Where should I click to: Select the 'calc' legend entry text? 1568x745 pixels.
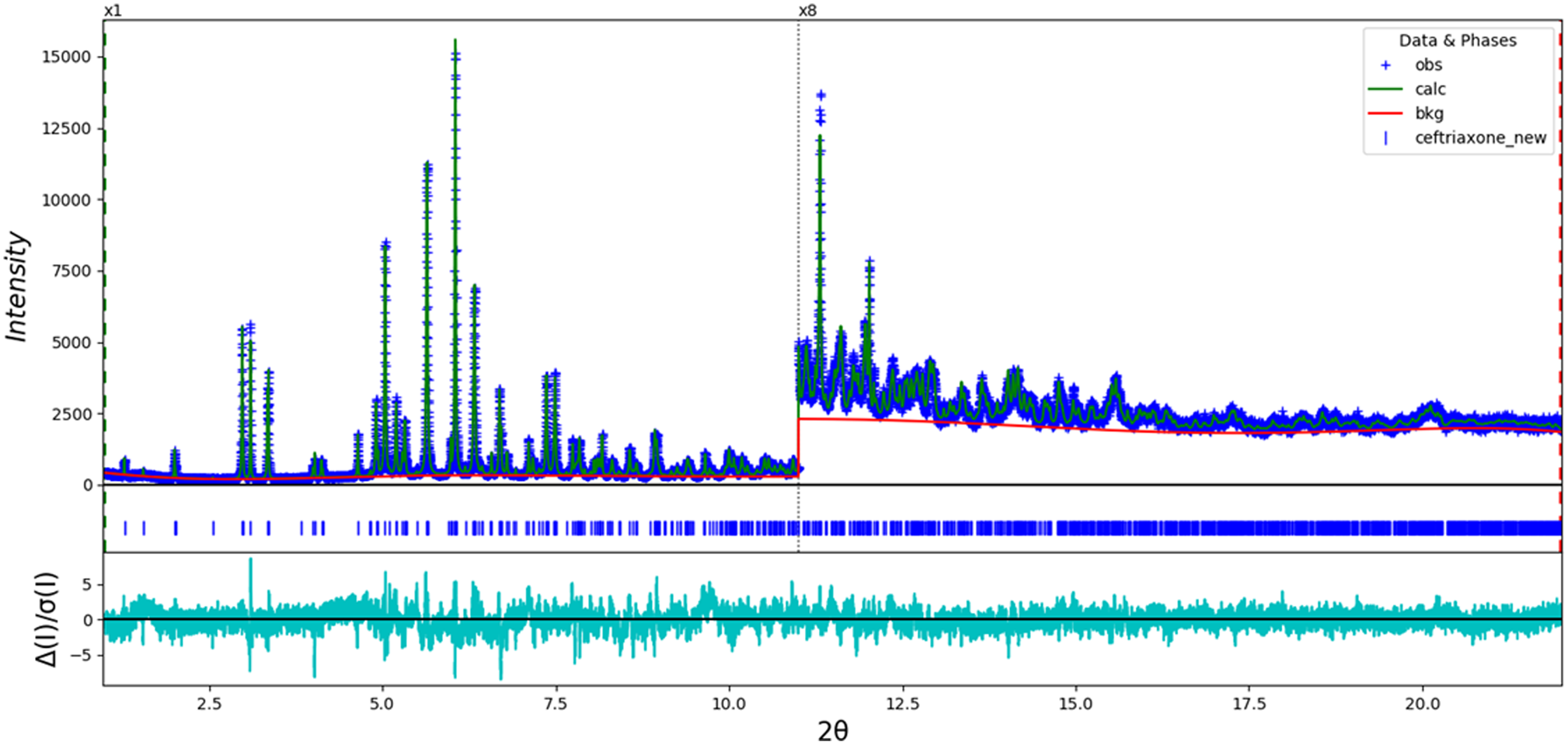[x=1430, y=89]
